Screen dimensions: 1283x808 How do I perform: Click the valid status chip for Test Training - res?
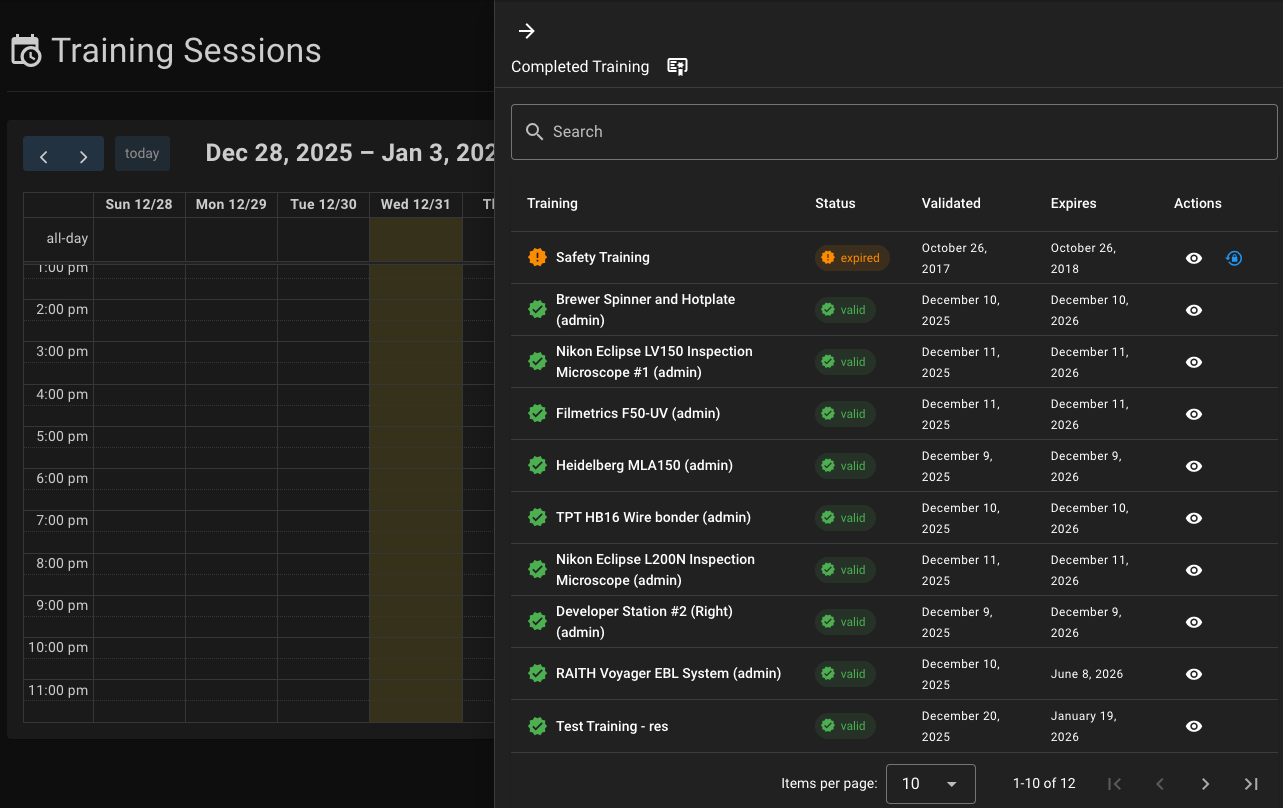point(845,726)
